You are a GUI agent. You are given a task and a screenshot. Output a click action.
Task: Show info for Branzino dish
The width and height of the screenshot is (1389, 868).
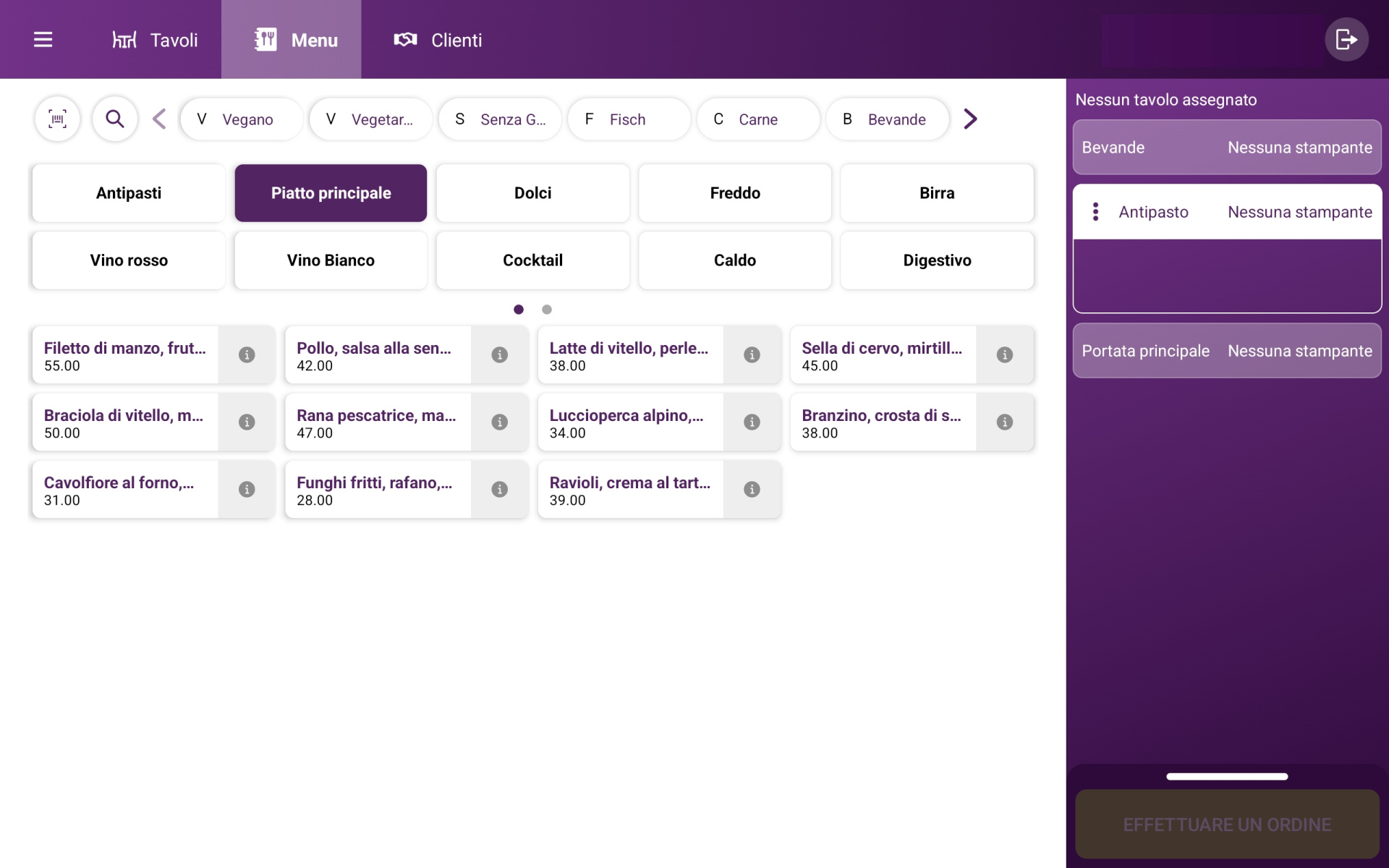(1004, 422)
